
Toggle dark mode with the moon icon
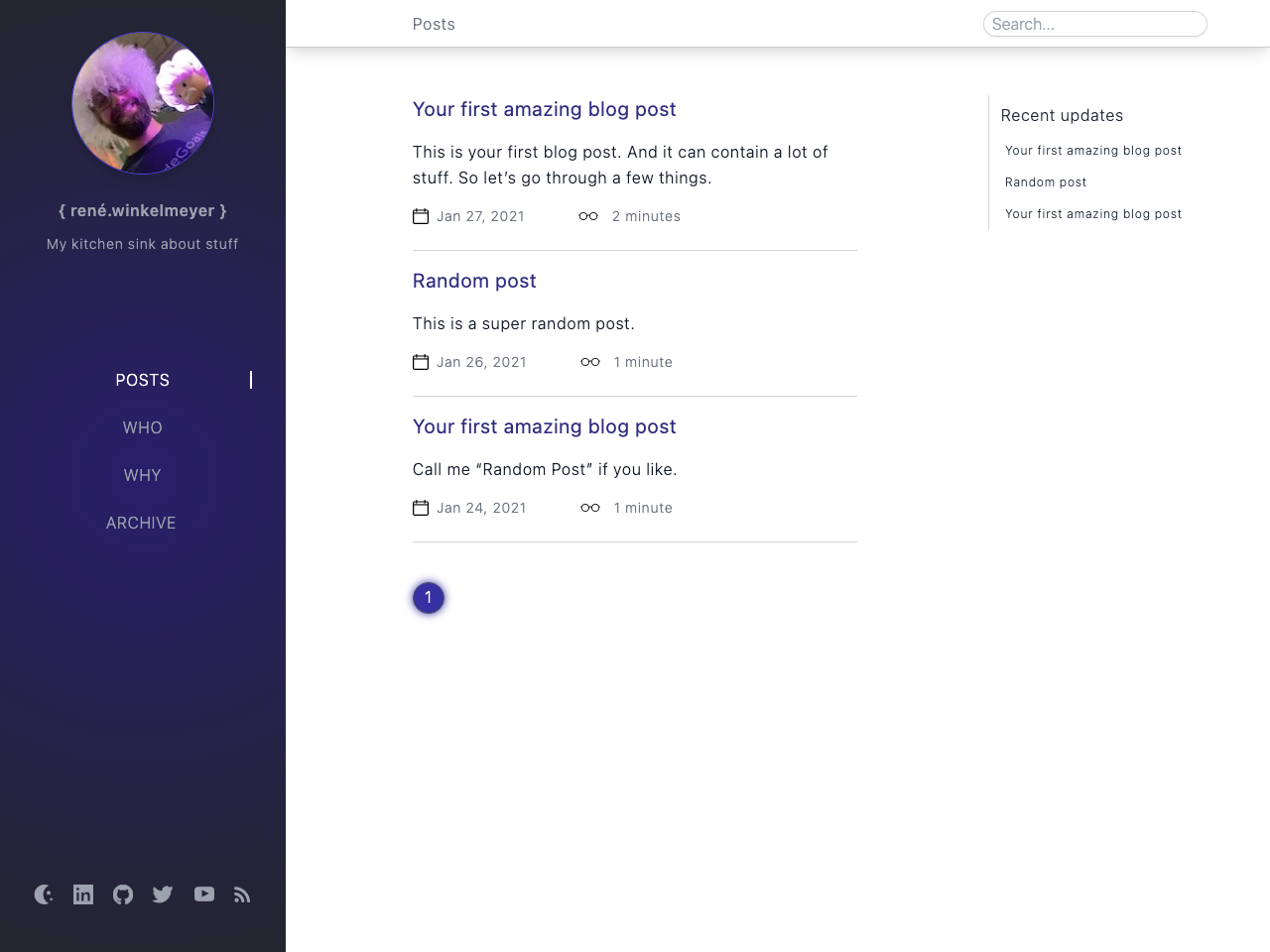44,894
